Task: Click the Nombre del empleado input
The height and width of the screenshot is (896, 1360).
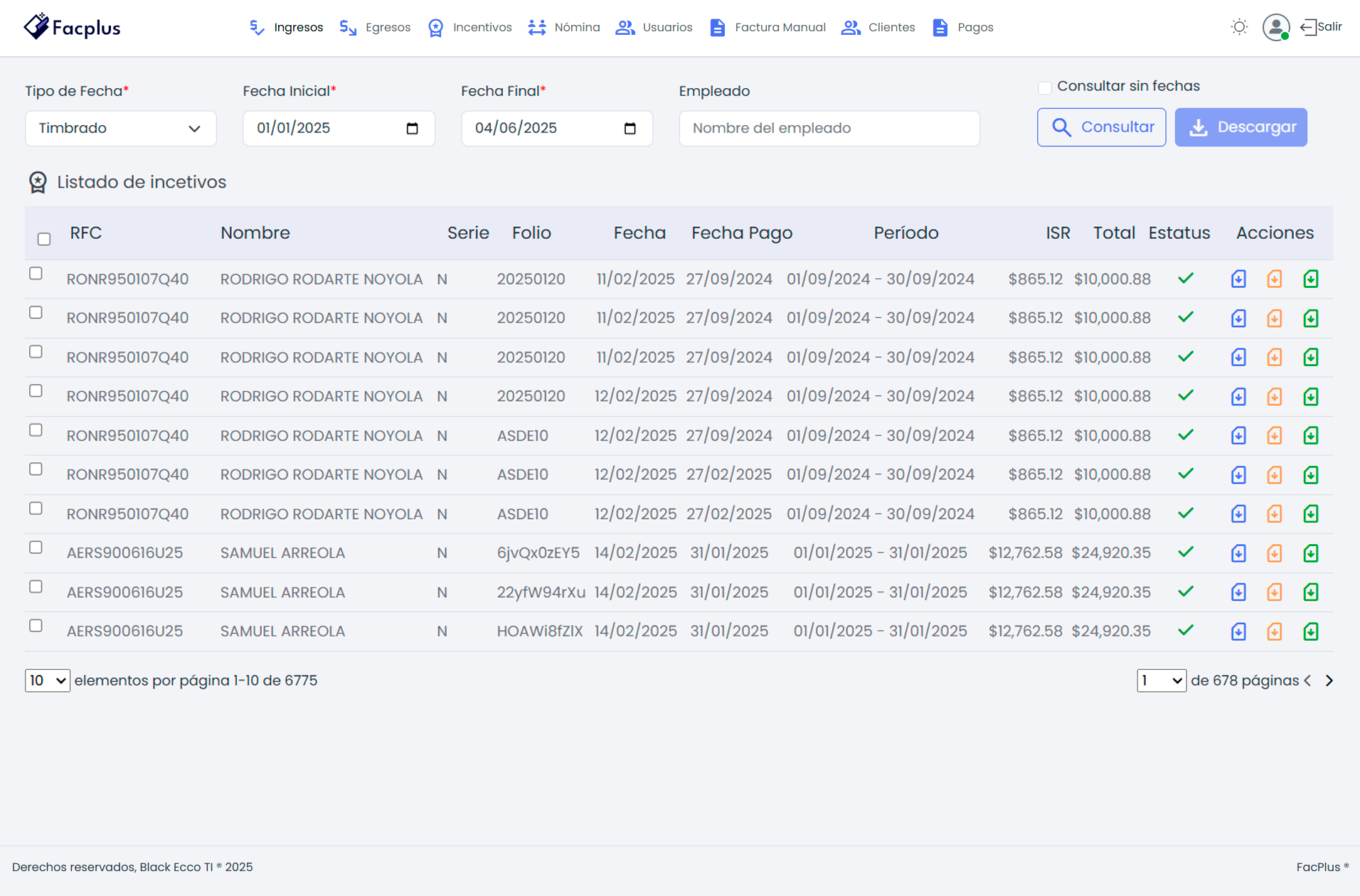Action: [829, 129]
